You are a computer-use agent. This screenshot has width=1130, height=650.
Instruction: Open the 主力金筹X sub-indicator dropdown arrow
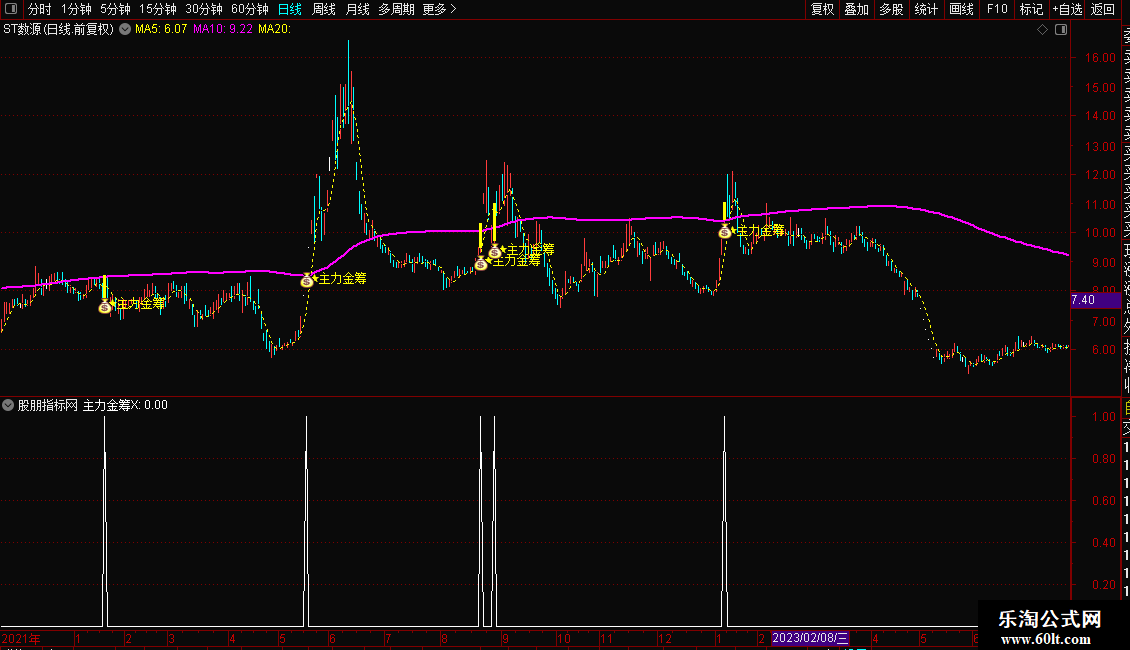[x=8, y=405]
